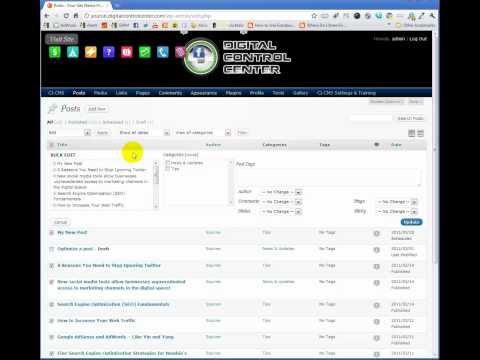This screenshot has height=360, width=480.
Task: Open the Comments menu in navigation bar
Action: click(x=170, y=93)
